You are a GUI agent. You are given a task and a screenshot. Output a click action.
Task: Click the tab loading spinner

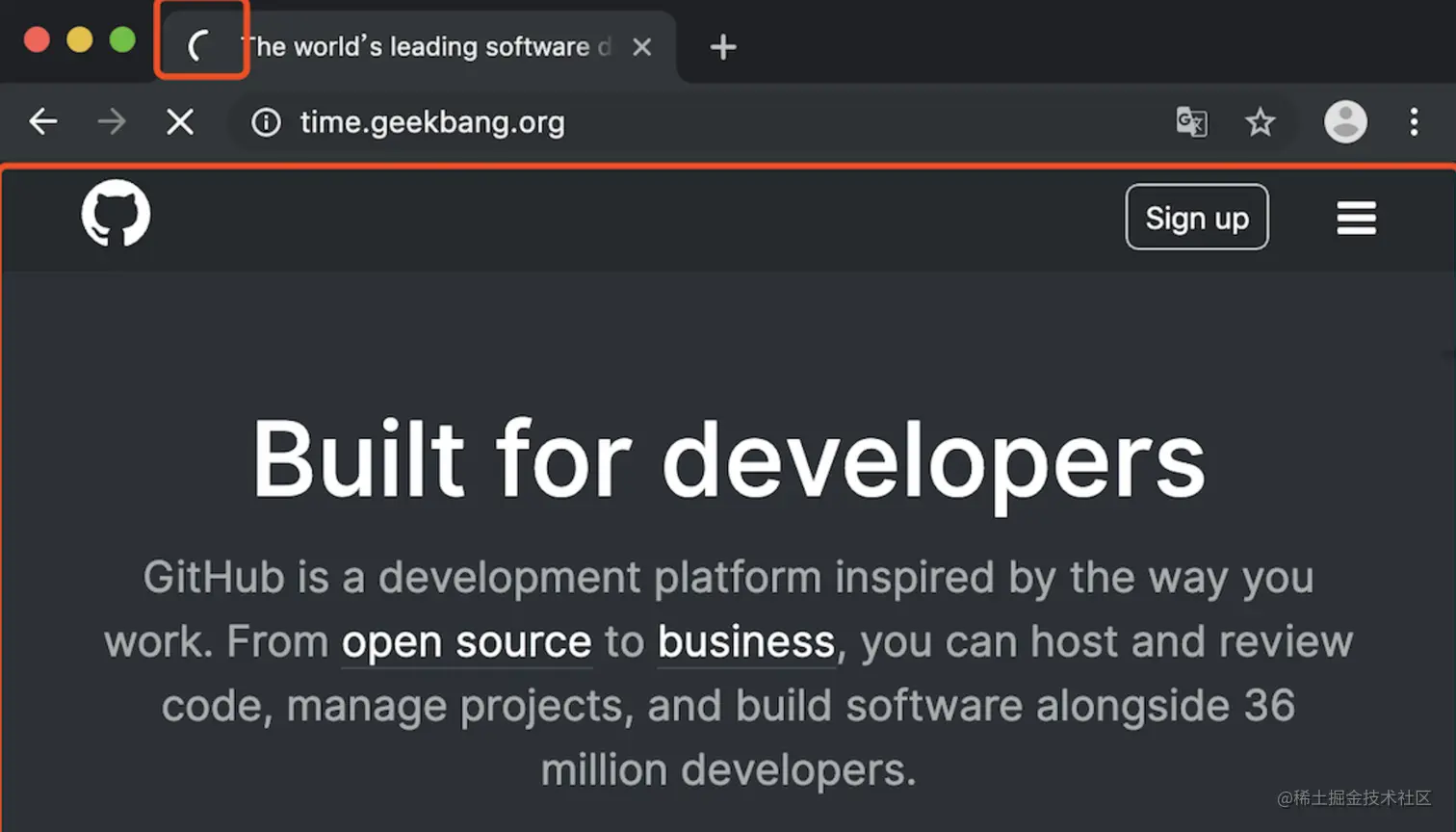pos(199,45)
